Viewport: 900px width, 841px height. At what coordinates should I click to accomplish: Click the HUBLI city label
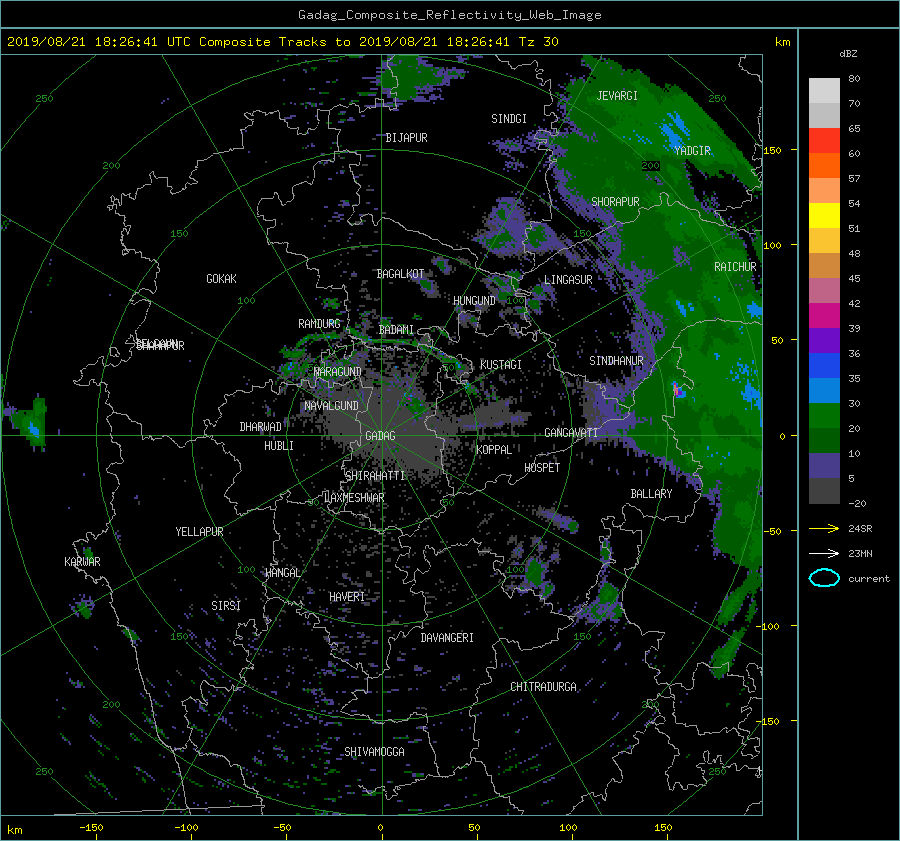(x=278, y=446)
